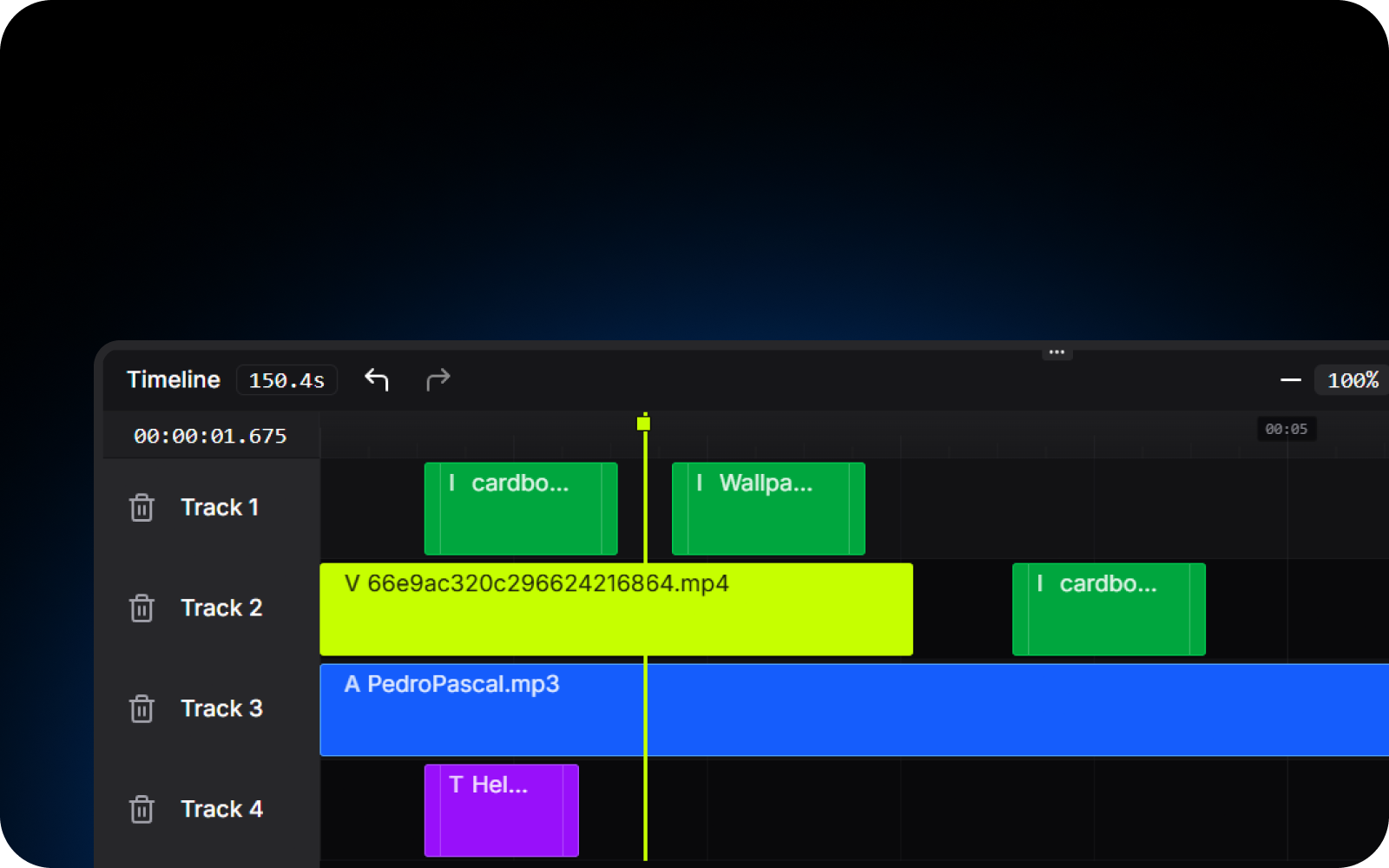The image size is (1389, 868).
Task: Click the 00:05 ruler time marker
Action: click(1286, 429)
